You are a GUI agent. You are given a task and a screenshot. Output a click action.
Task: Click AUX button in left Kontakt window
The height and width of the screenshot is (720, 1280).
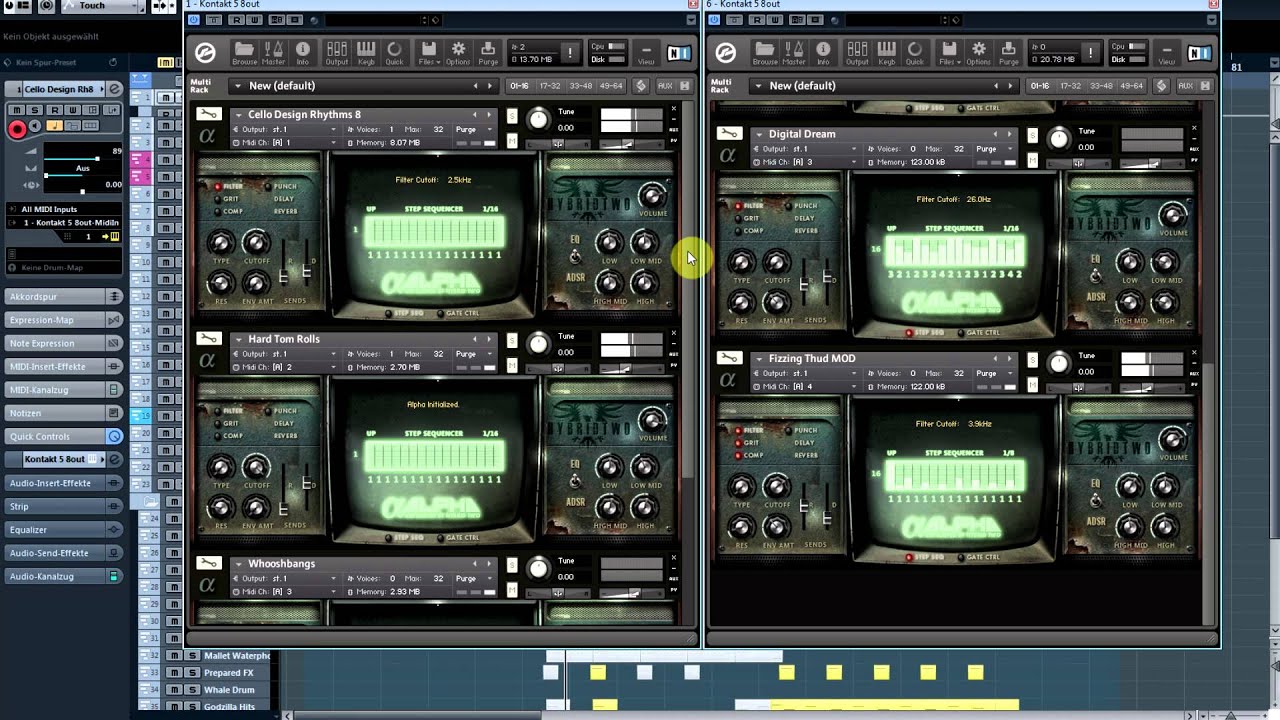pos(665,86)
